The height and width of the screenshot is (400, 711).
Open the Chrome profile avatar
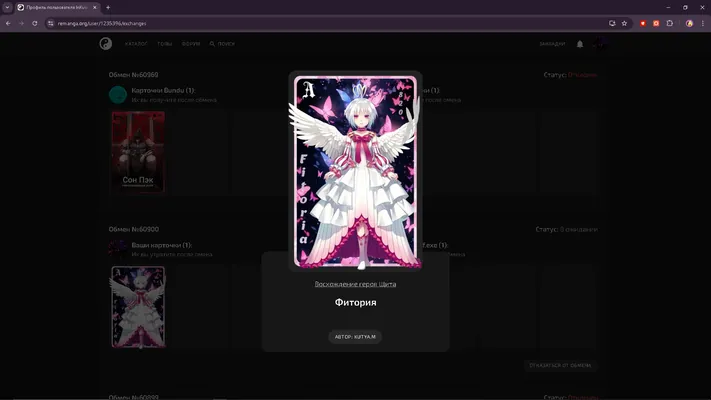click(689, 23)
